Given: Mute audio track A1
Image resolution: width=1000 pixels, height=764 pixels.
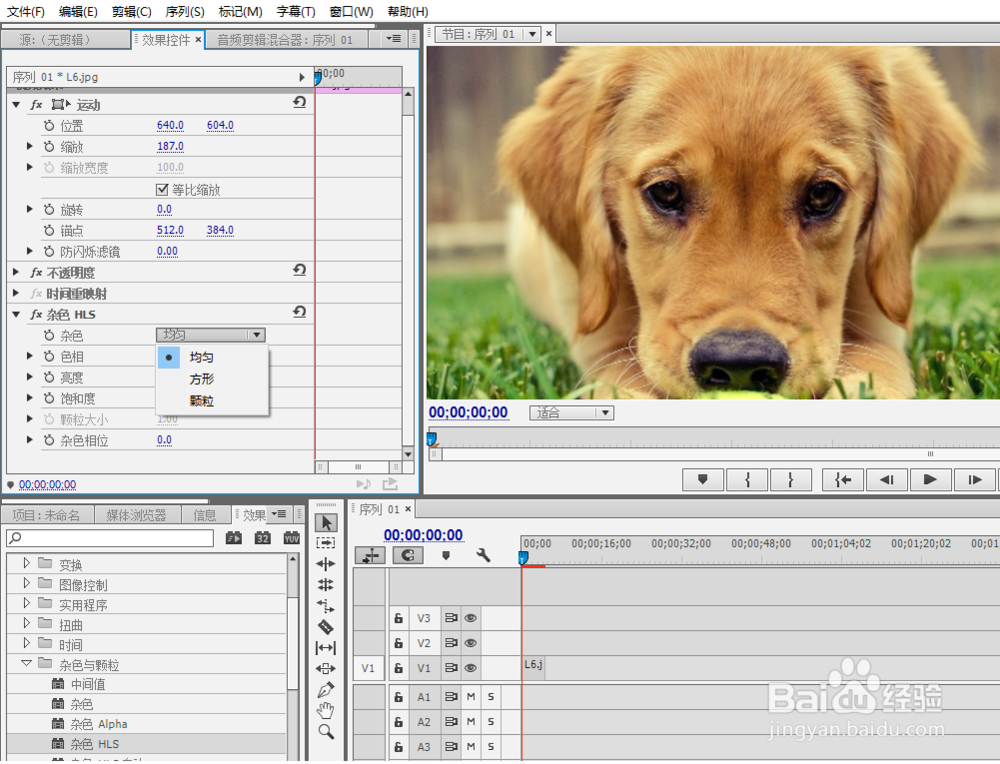Looking at the screenshot, I should coord(471,697).
